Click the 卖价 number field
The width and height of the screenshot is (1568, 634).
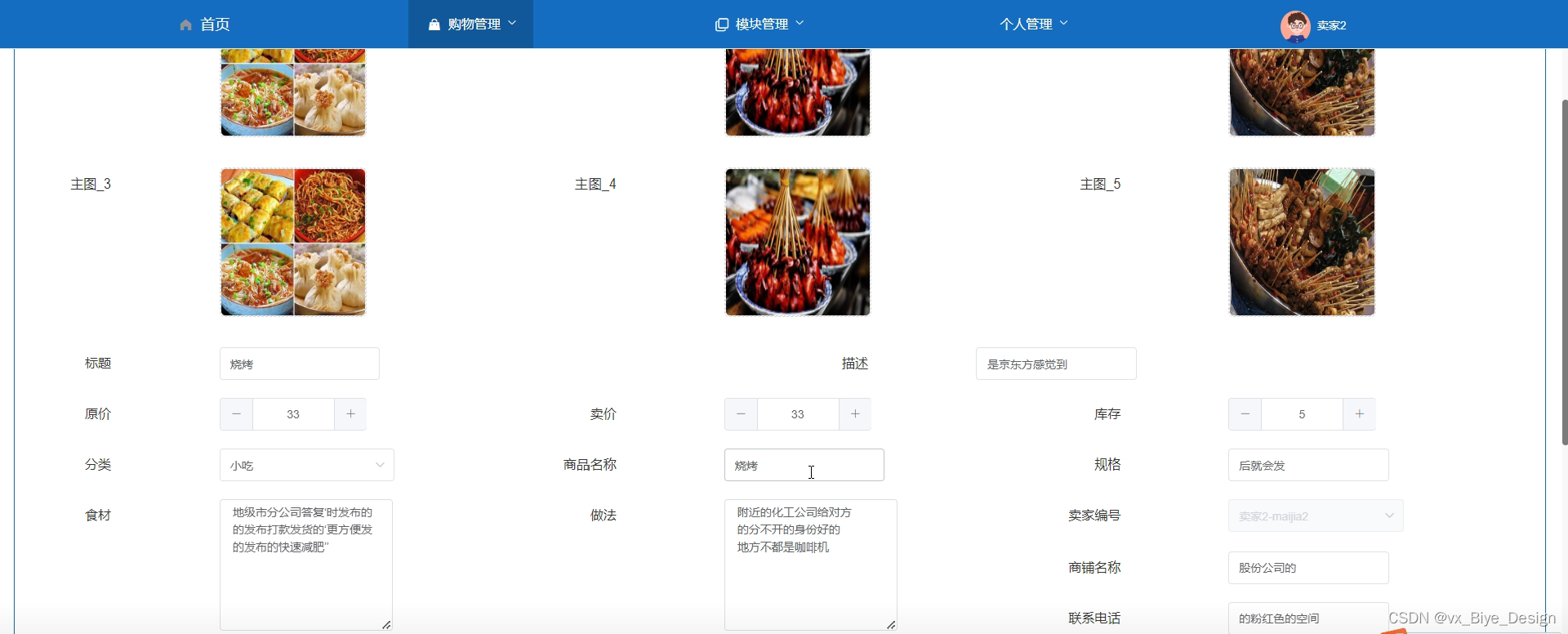[798, 414]
